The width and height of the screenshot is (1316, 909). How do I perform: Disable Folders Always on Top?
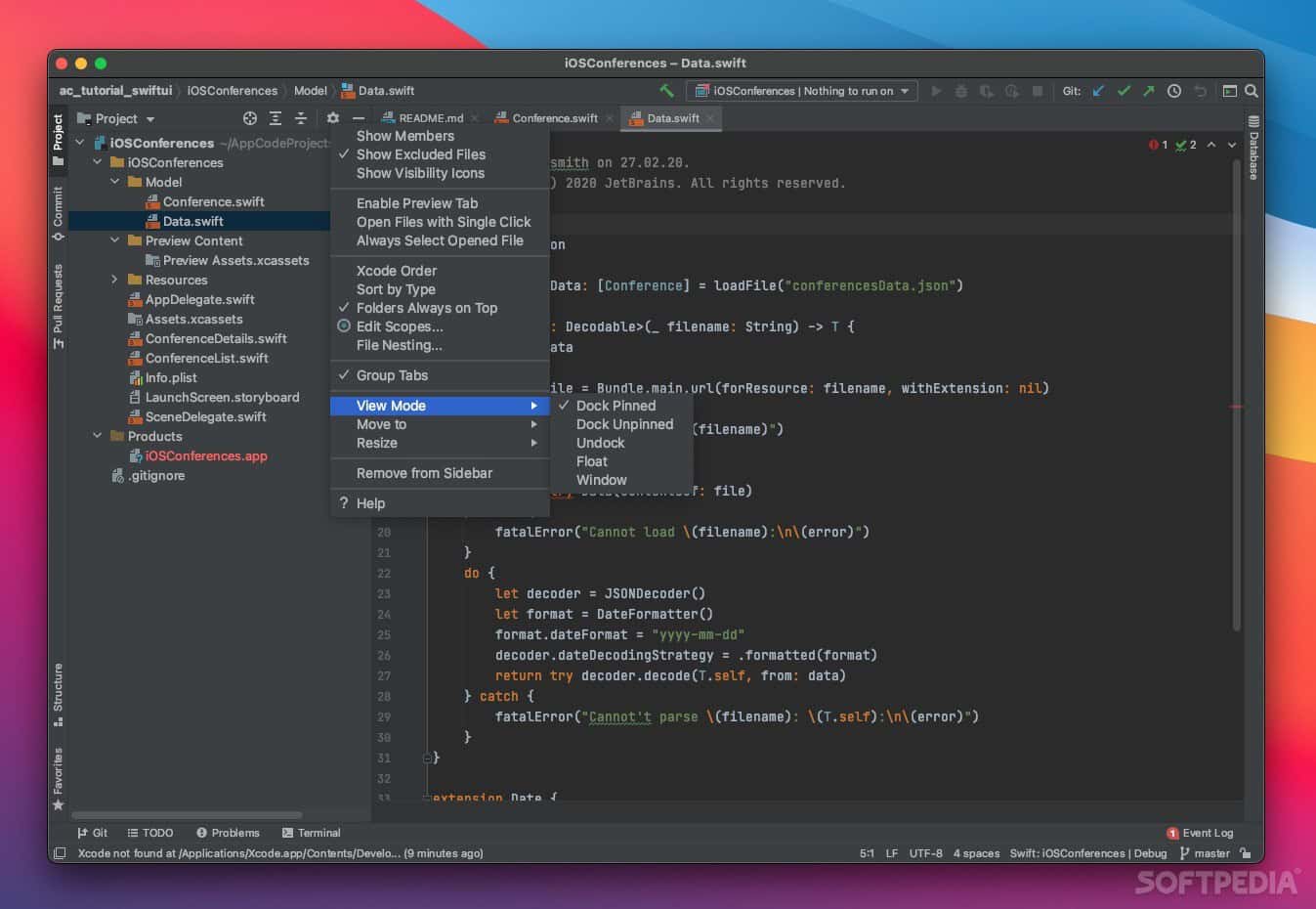point(427,308)
